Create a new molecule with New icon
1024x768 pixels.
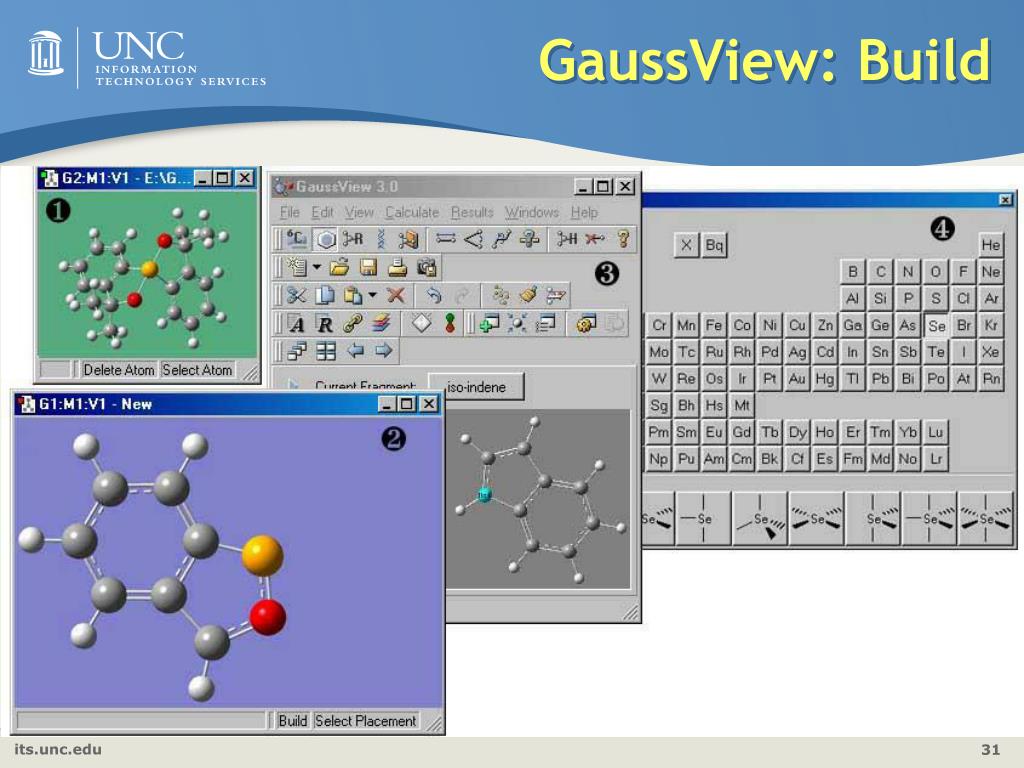pyautogui.click(x=297, y=267)
